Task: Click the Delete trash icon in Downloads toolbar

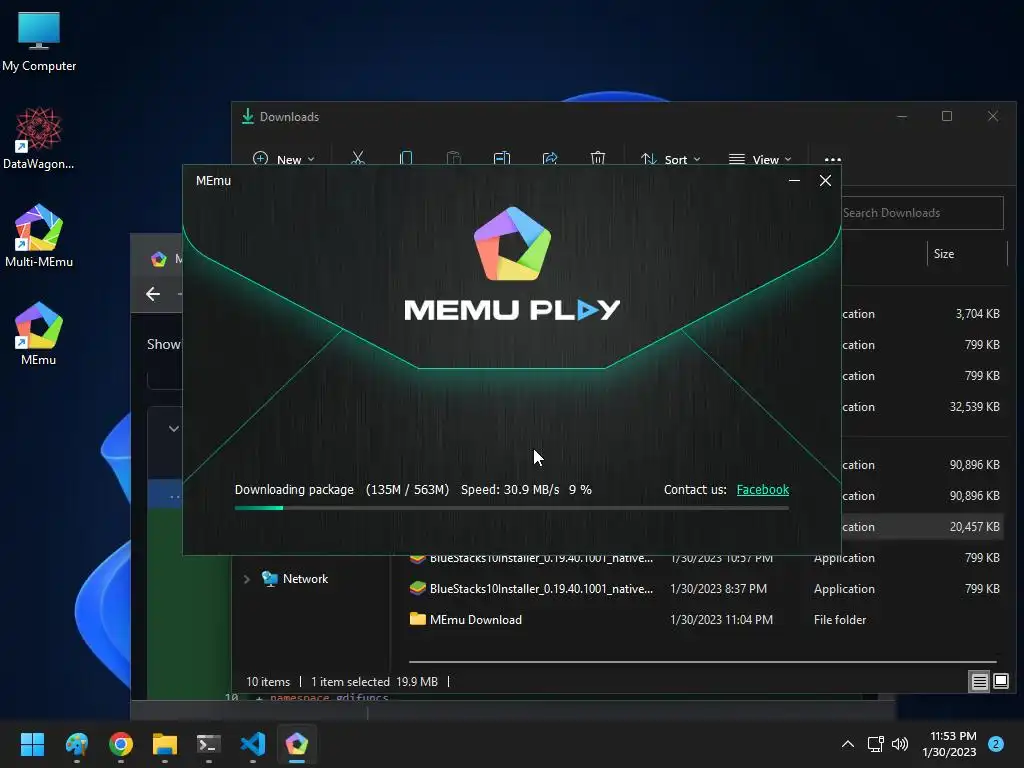Action: click(x=598, y=159)
